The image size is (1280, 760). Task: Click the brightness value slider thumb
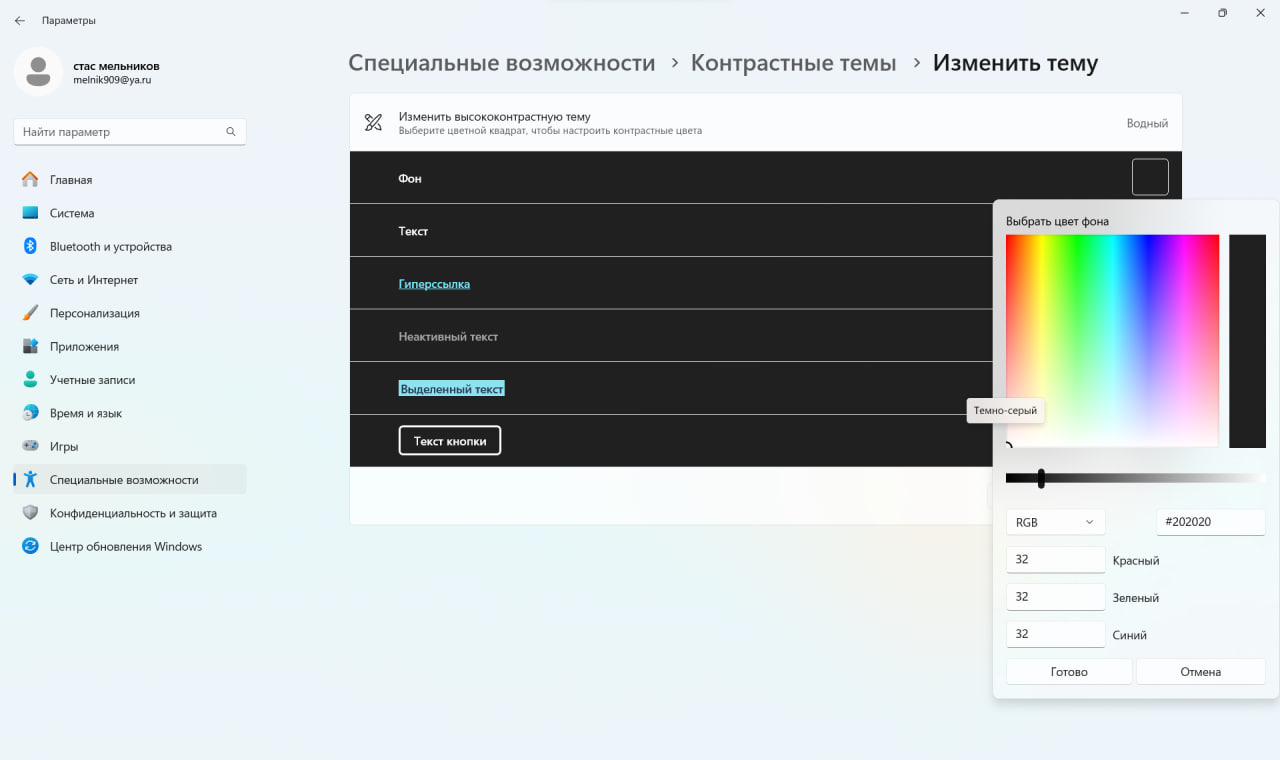point(1041,478)
